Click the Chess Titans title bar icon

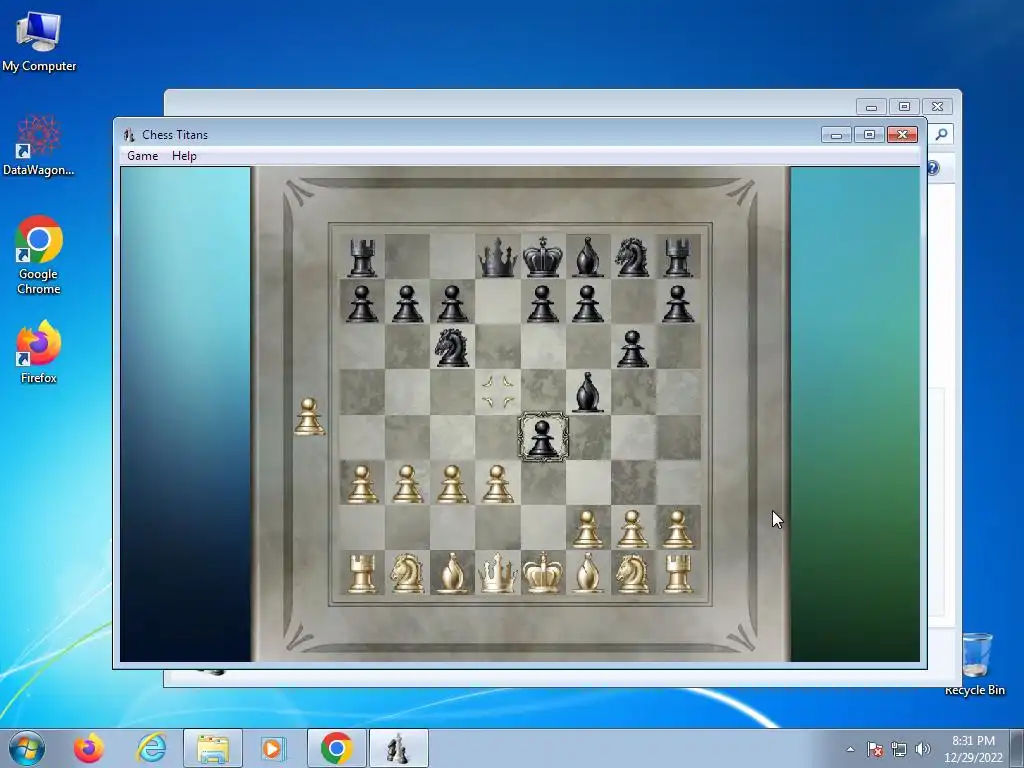pyautogui.click(x=129, y=135)
